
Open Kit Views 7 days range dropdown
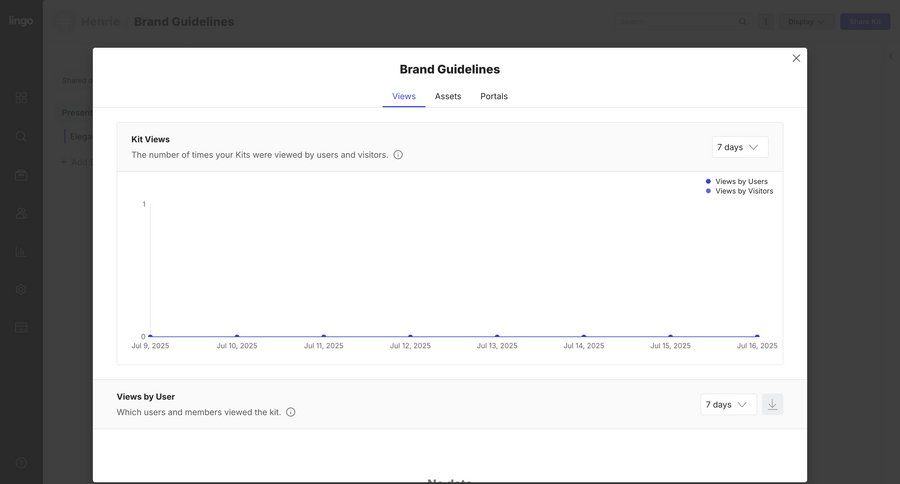pos(740,147)
